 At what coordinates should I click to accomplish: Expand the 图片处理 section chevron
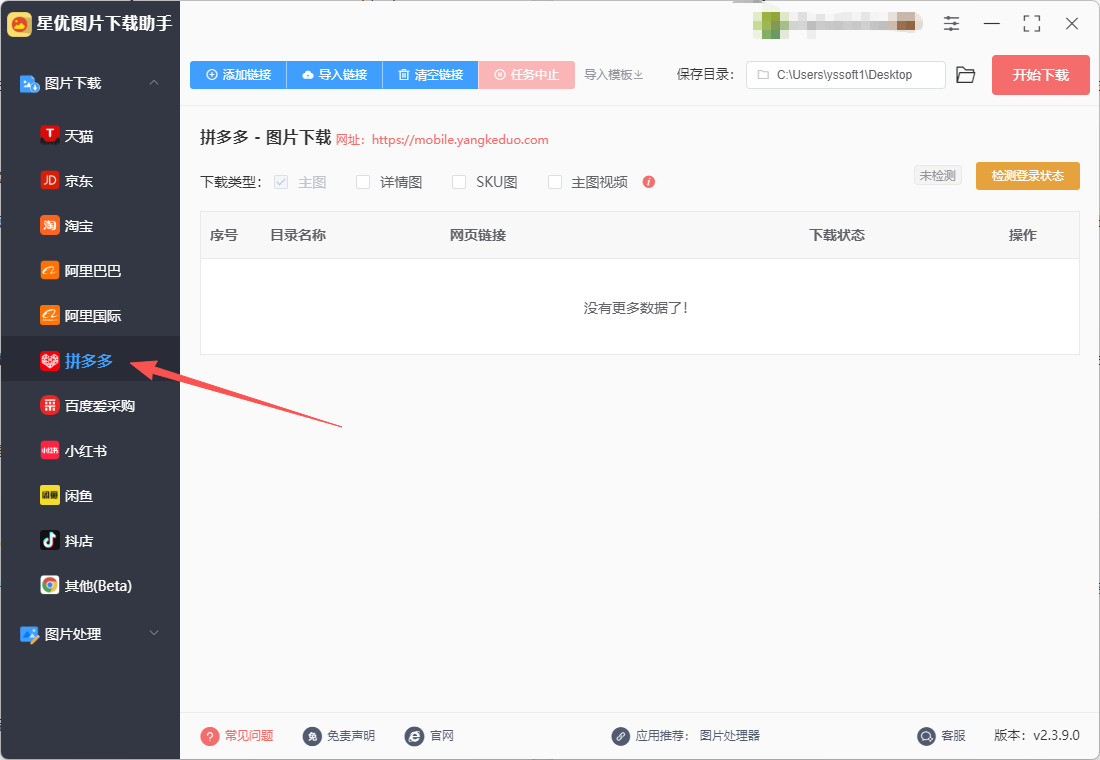pos(154,633)
